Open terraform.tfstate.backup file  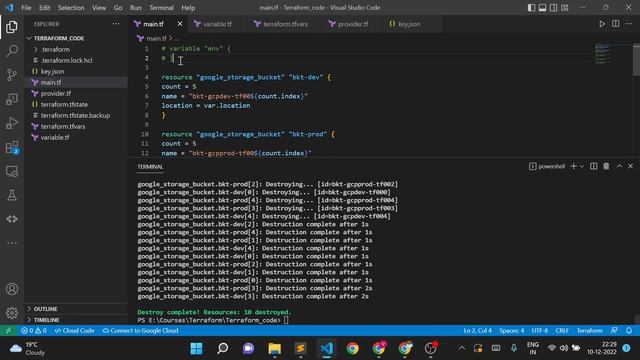[x=75, y=116]
